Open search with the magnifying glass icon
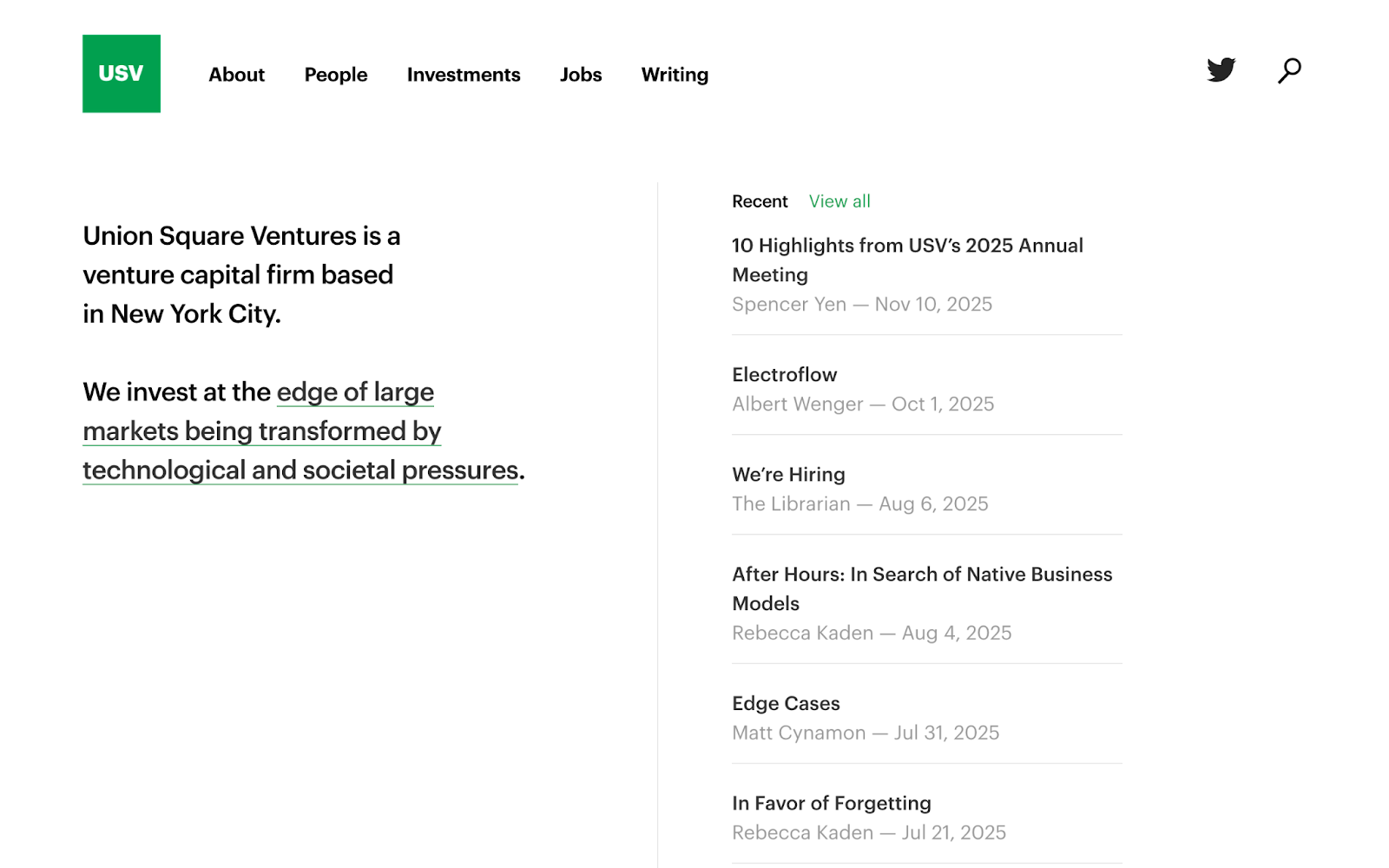 pos(1289,70)
